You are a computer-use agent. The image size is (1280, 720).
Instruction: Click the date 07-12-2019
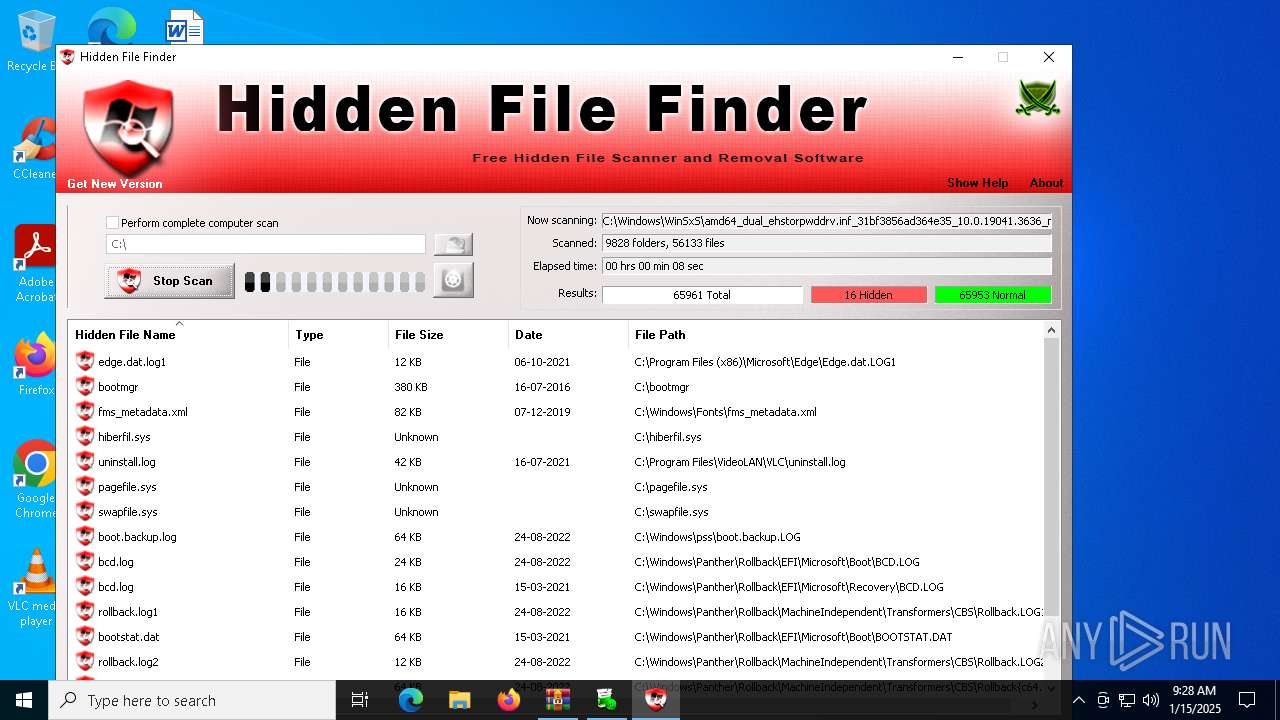(x=542, y=412)
